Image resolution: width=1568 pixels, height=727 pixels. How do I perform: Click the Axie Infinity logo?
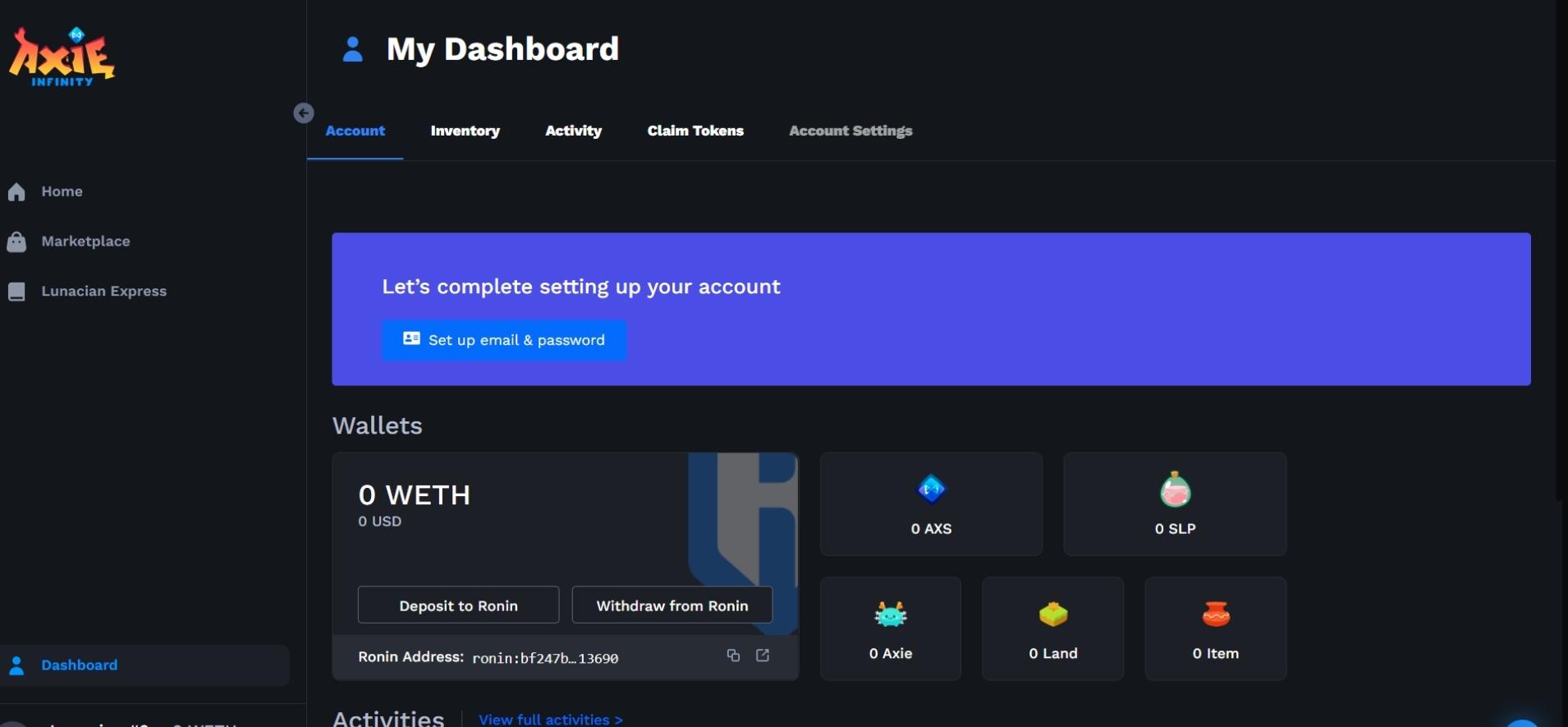tap(62, 56)
